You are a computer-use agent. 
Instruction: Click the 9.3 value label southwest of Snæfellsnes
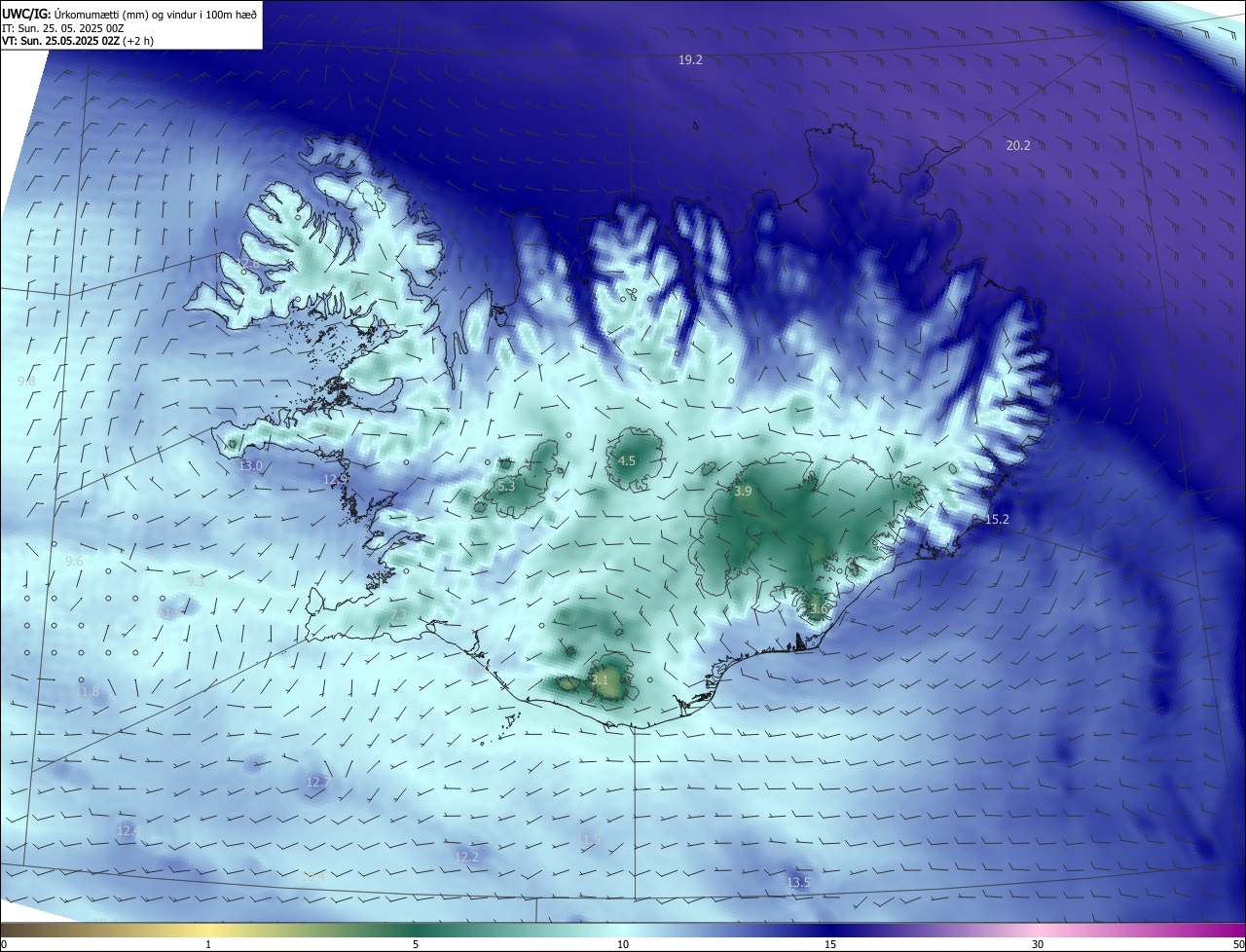pos(196,581)
